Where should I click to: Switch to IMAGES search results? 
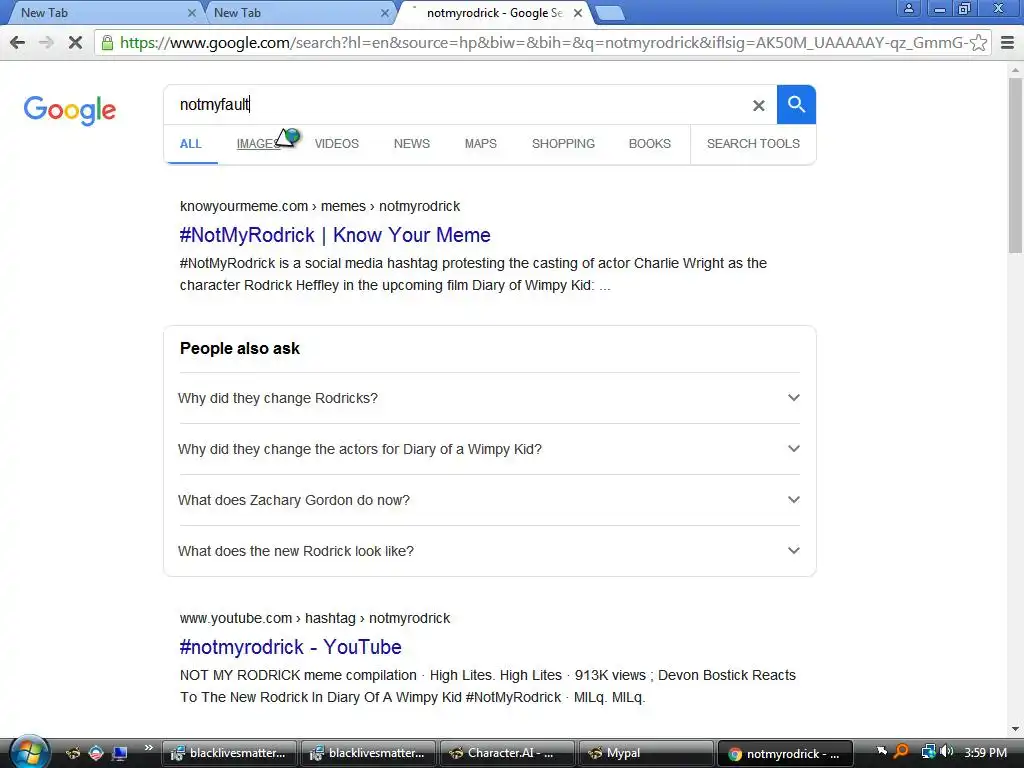pyautogui.click(x=258, y=144)
